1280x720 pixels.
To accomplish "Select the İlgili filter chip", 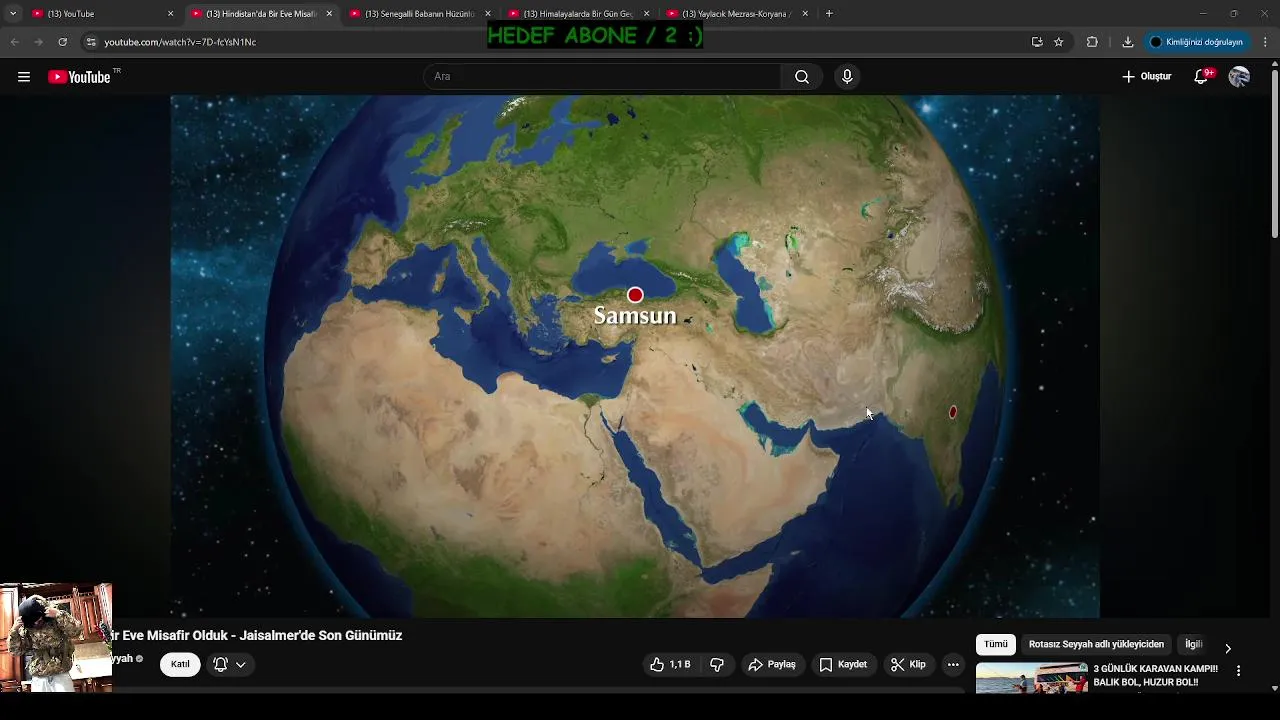I will click(x=1193, y=644).
